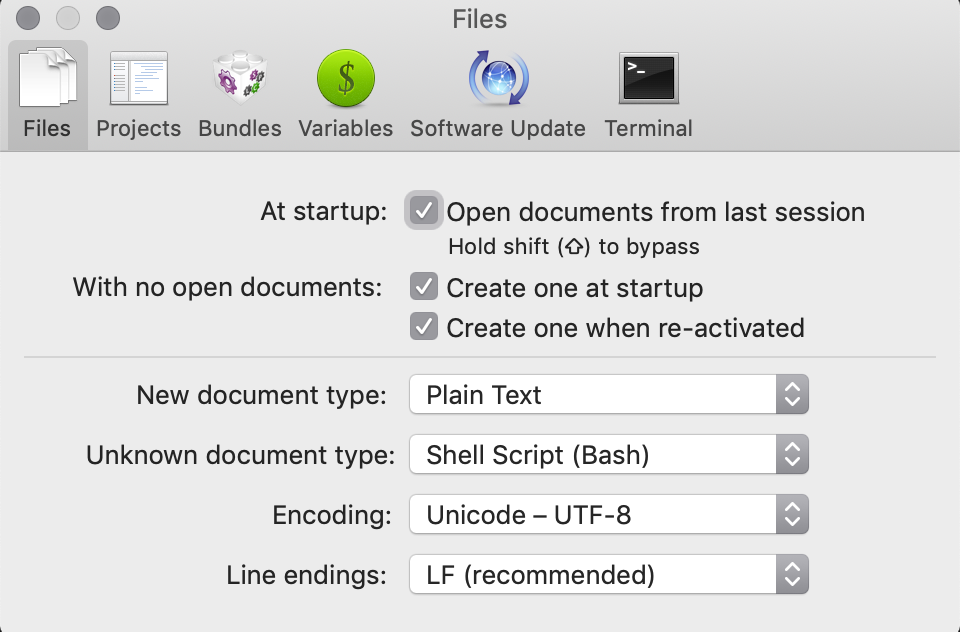Click the Software Update tab label
Screen dimensions: 960x632
coord(498,129)
